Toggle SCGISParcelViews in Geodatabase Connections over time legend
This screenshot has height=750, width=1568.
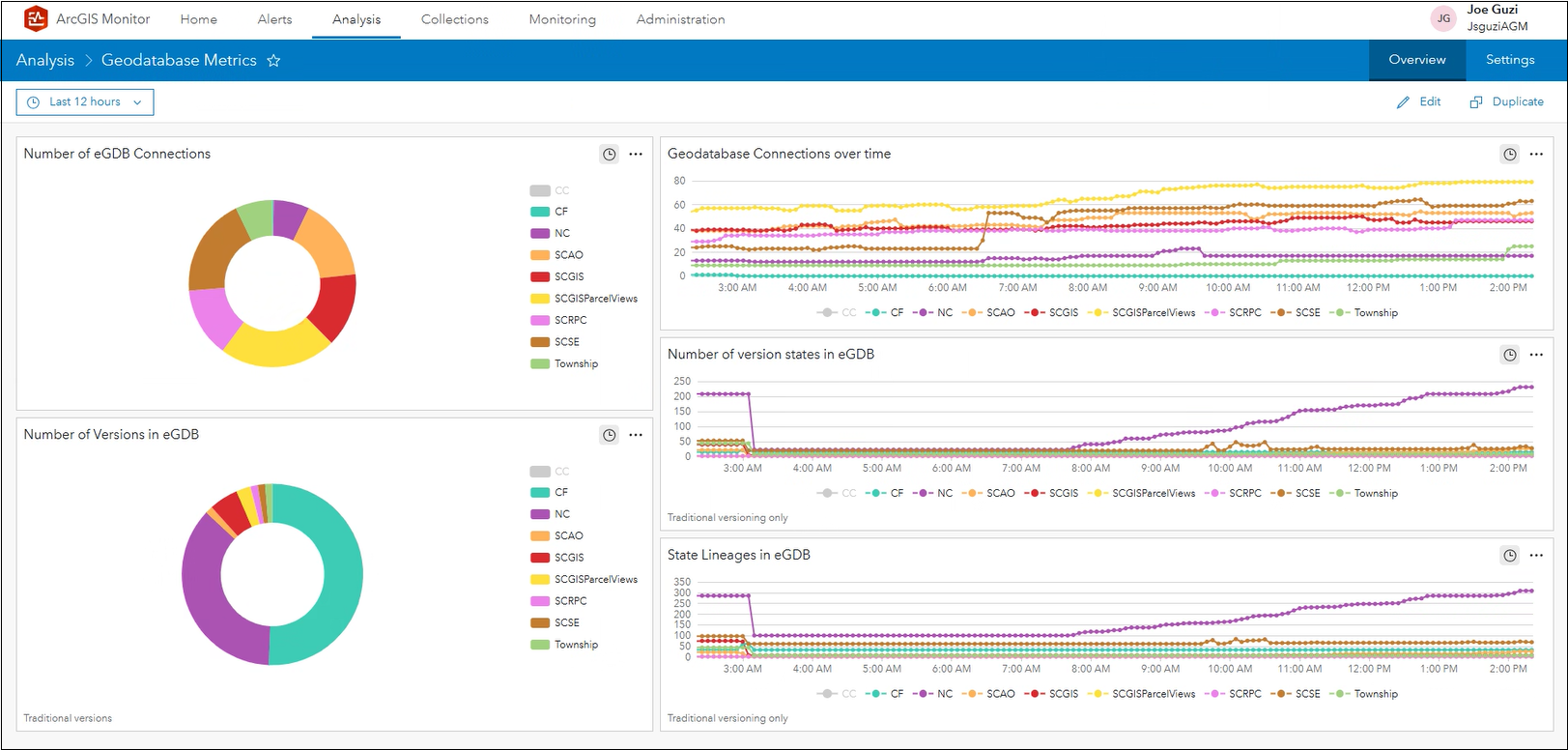pos(1142,313)
